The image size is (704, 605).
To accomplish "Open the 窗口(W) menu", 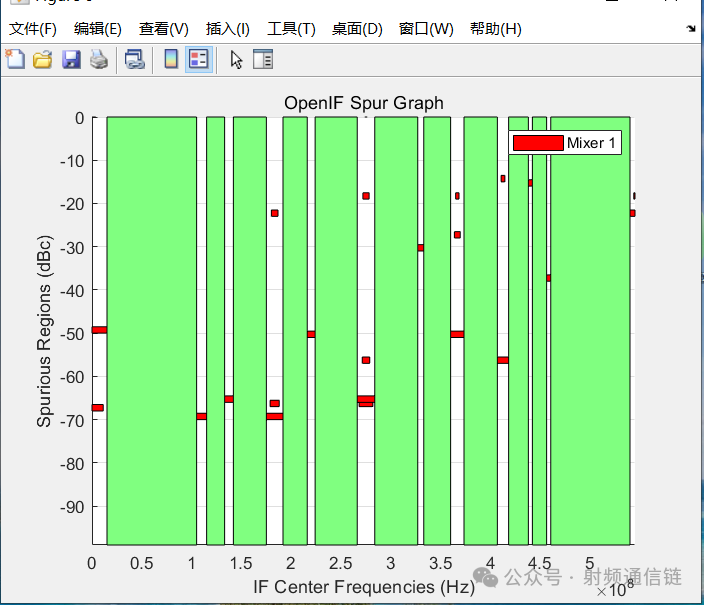I will (426, 29).
